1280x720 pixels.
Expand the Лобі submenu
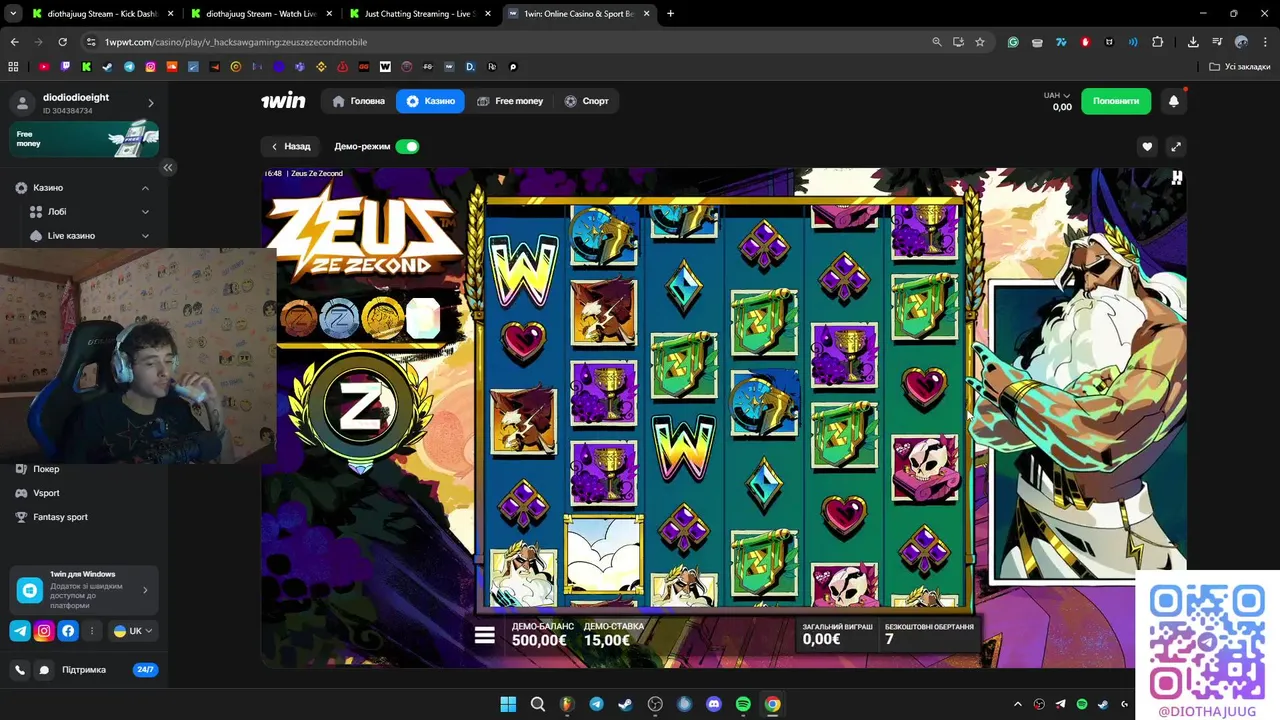(x=145, y=212)
